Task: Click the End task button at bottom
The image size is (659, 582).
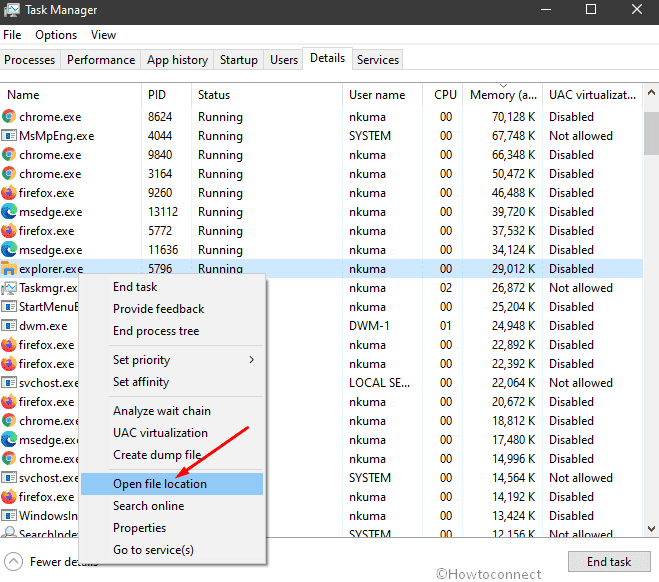Action: (609, 561)
